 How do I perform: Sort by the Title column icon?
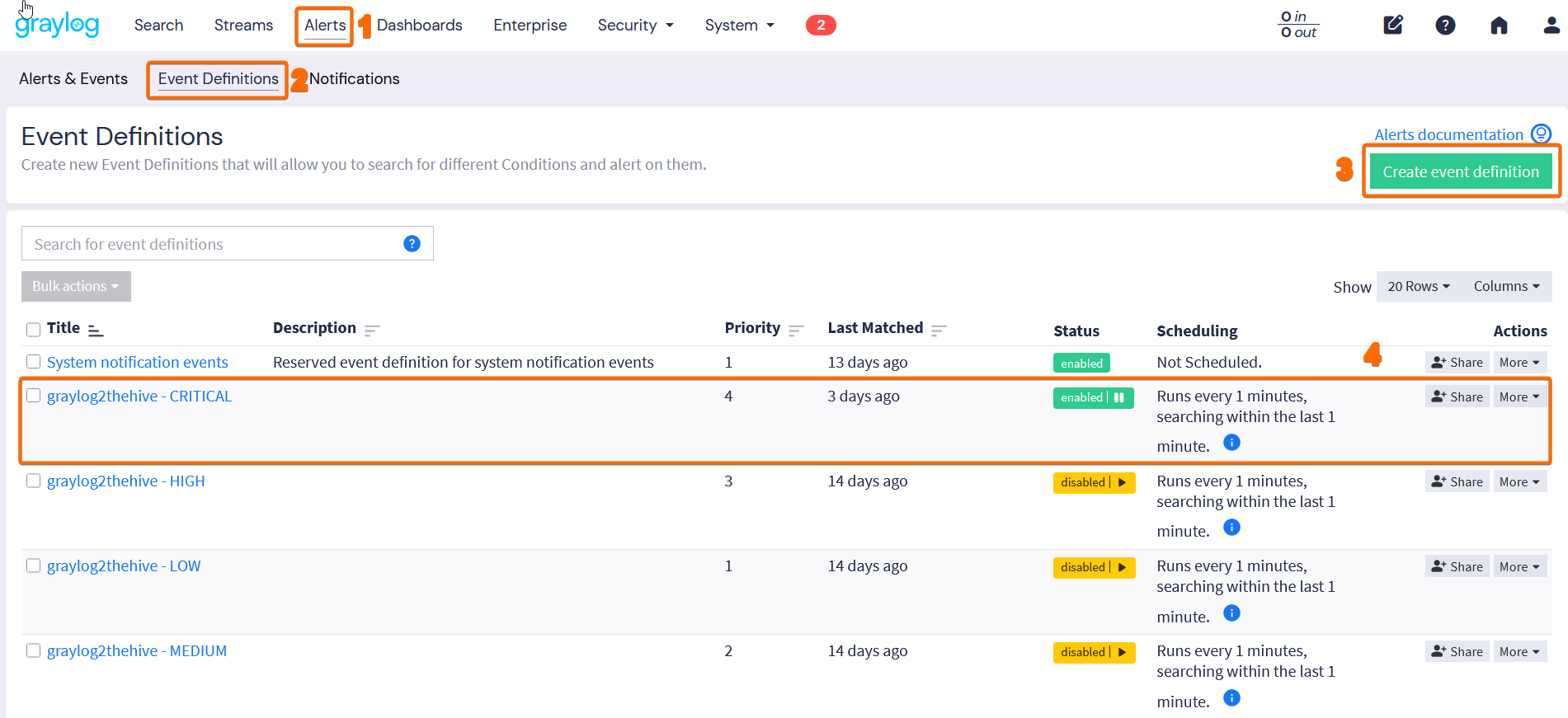click(x=96, y=330)
